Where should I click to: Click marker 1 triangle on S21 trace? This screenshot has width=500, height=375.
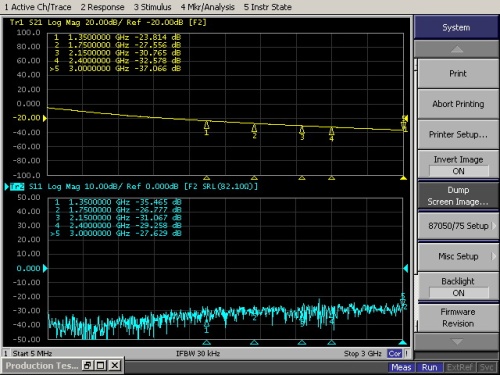(x=206, y=125)
